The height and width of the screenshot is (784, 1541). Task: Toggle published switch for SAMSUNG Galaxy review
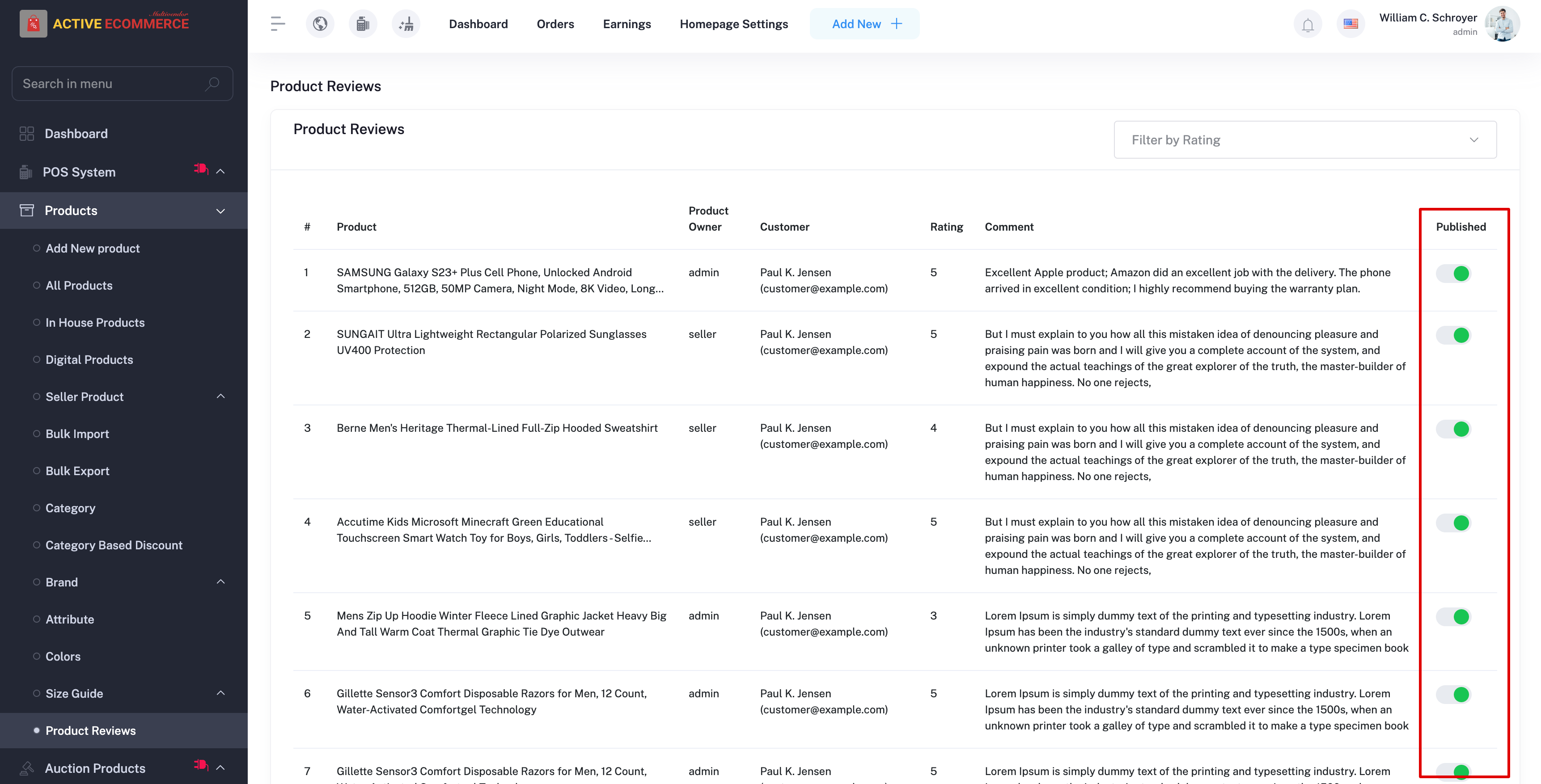[1454, 273]
